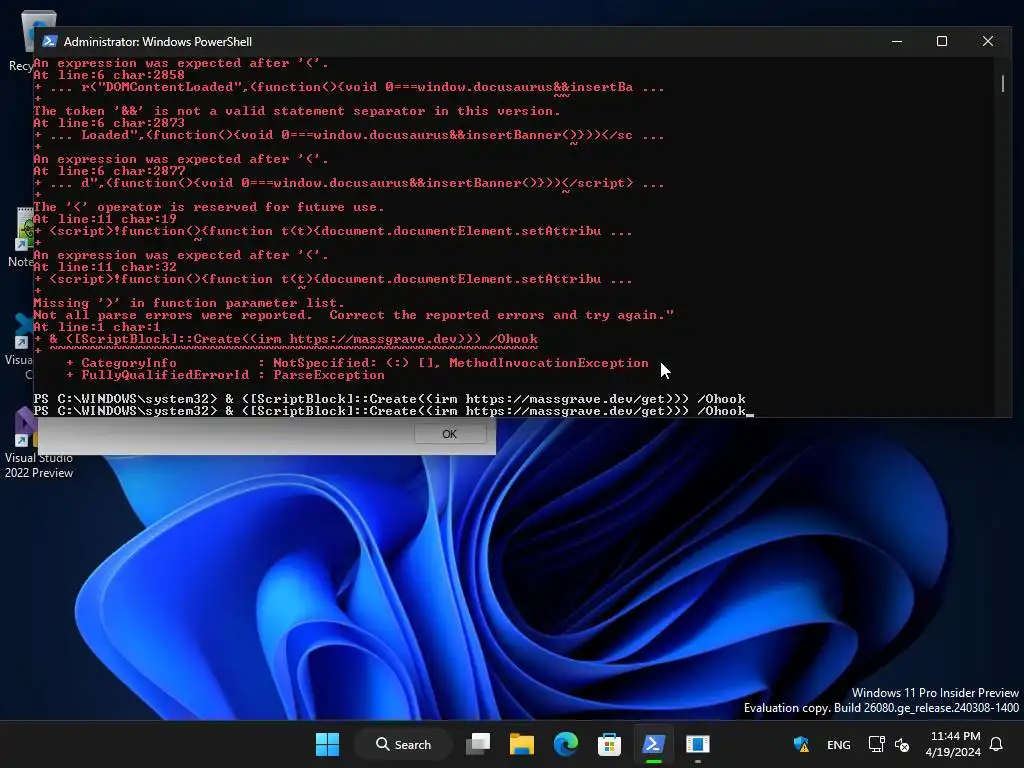This screenshot has width=1024, height=768.
Task: Click the muted volume tray icon
Action: 902,744
